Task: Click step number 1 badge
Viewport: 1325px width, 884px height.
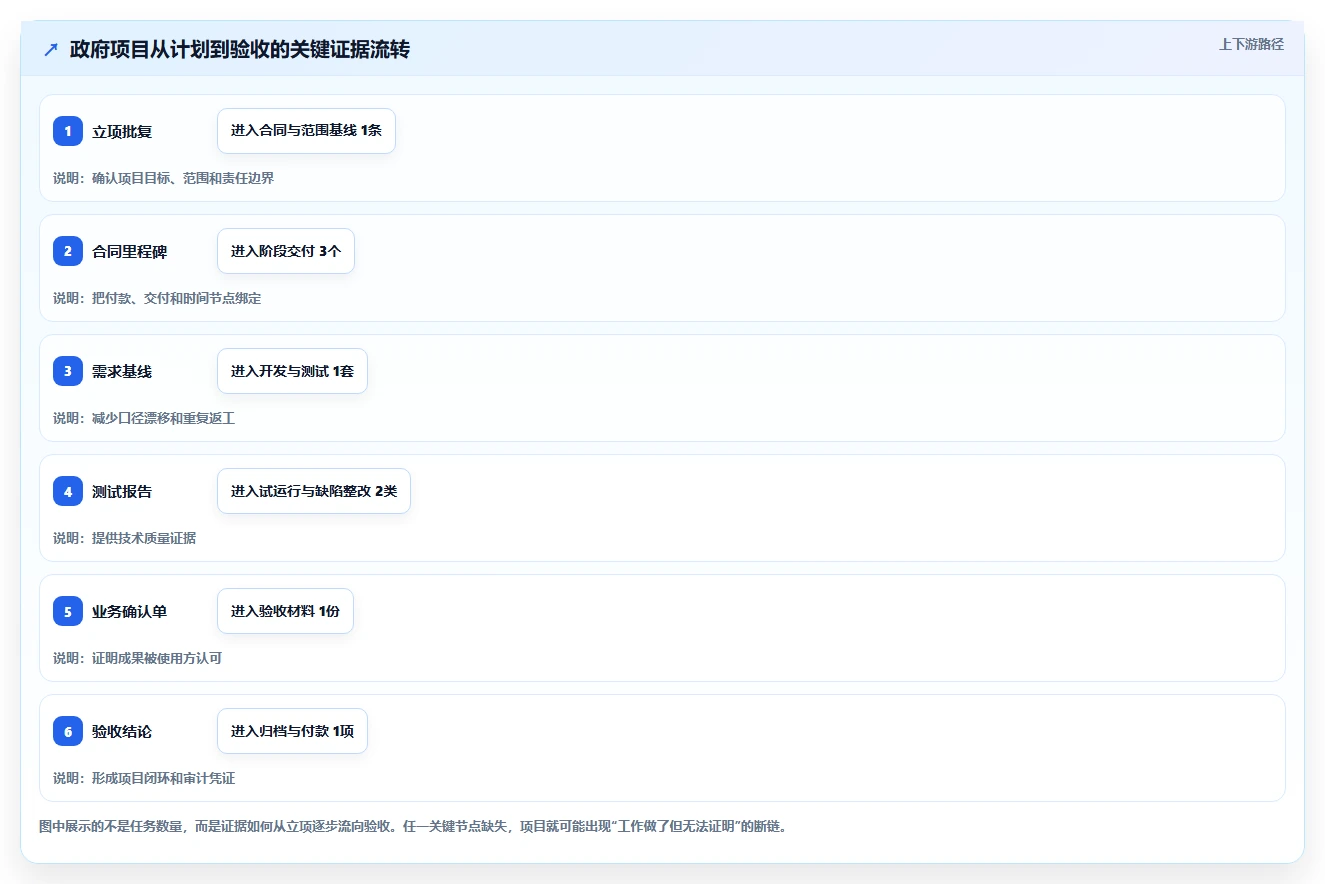Action: tap(68, 131)
